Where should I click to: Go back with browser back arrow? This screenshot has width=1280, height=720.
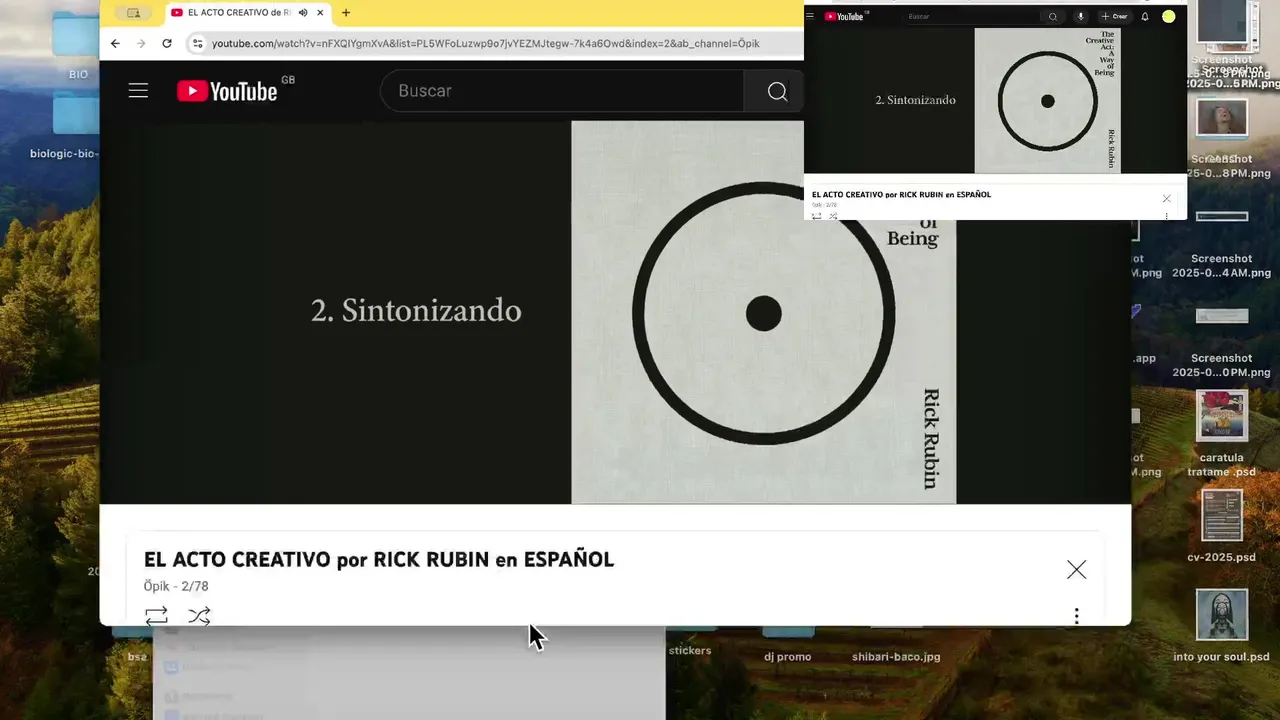coord(115,43)
